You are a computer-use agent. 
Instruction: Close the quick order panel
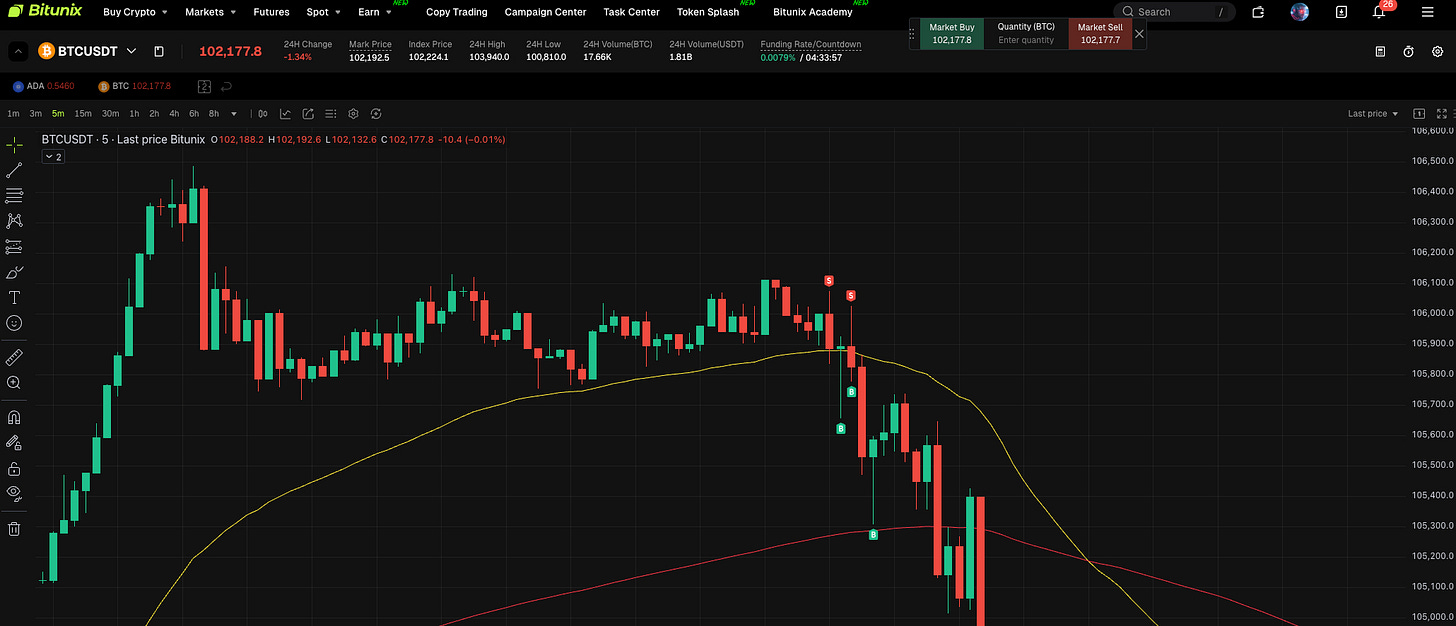pyautogui.click(x=1139, y=34)
